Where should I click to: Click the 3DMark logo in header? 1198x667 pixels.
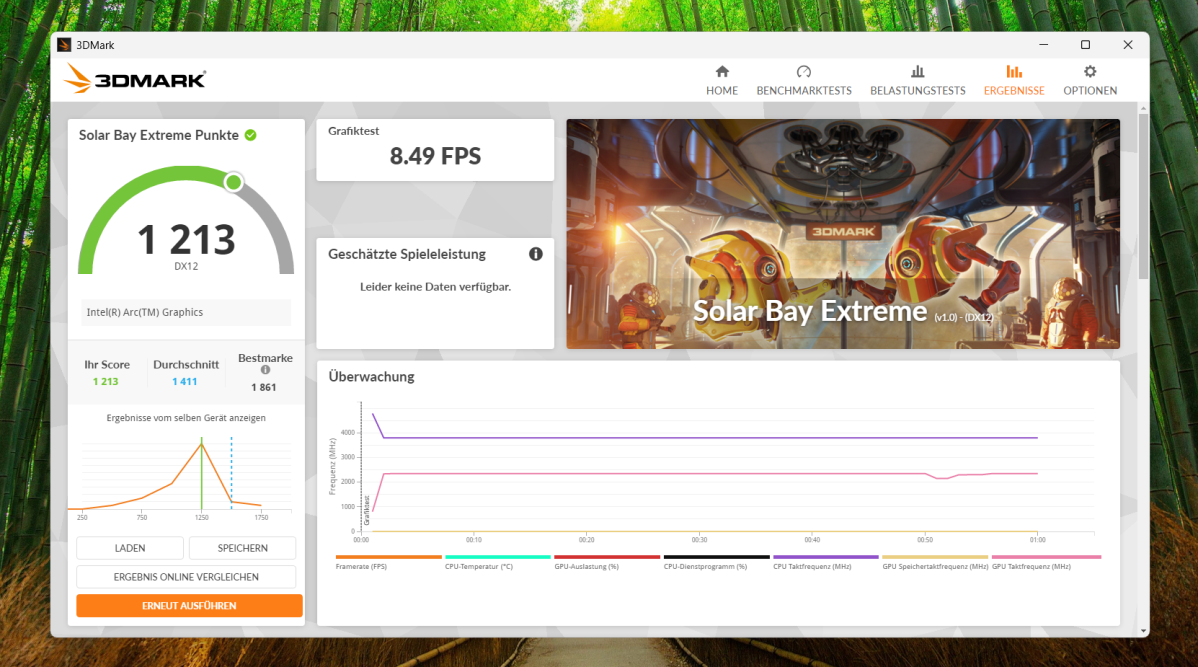(134, 79)
